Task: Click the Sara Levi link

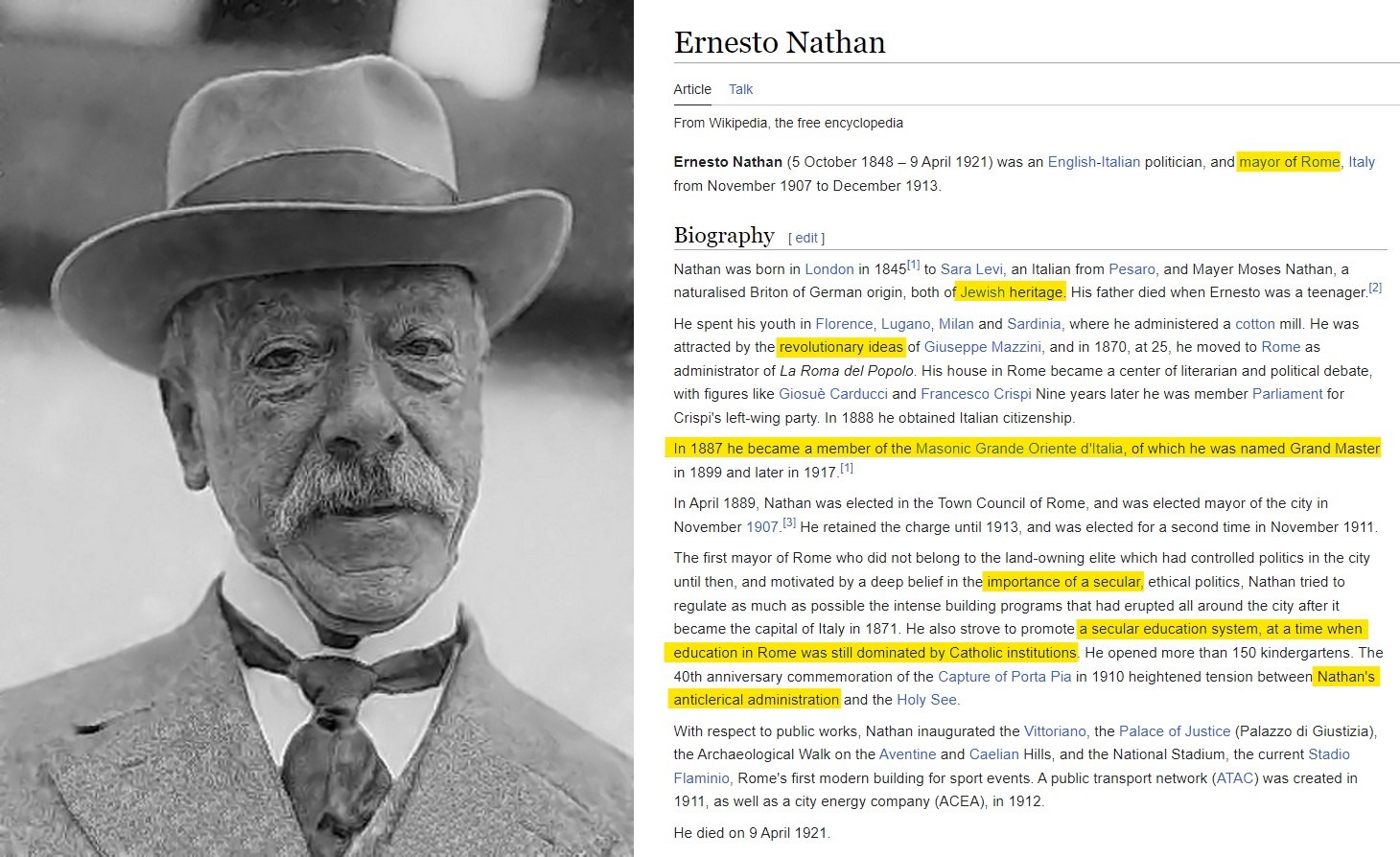Action: coord(971,269)
